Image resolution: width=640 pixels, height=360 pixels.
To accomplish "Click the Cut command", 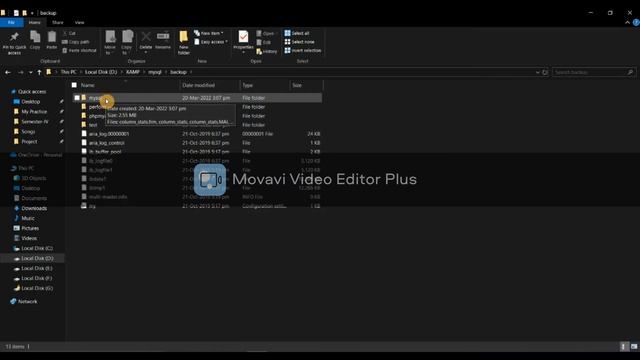I will coord(69,33).
